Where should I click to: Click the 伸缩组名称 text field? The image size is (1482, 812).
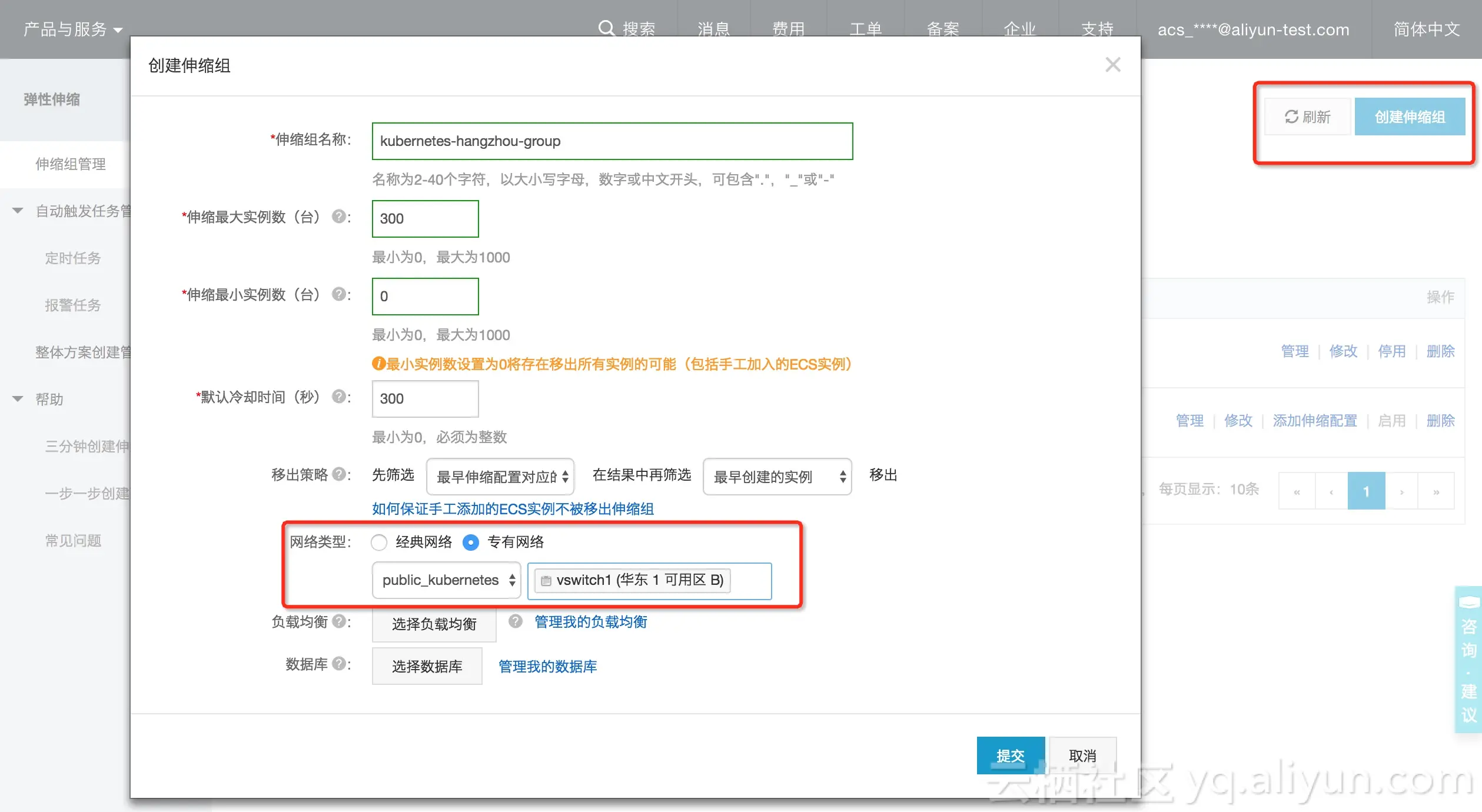tap(612, 141)
